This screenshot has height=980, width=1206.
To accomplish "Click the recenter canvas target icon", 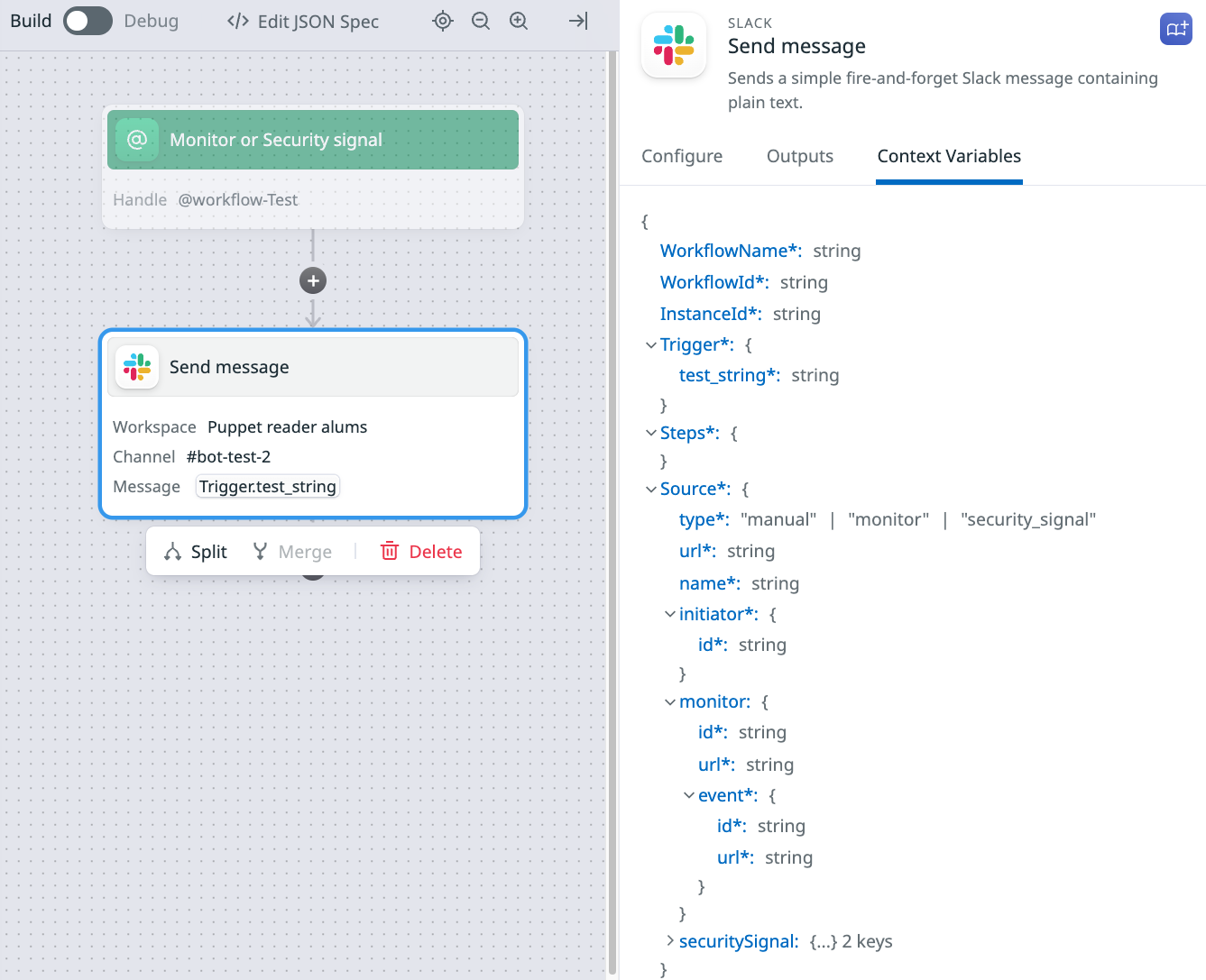I will point(443,21).
